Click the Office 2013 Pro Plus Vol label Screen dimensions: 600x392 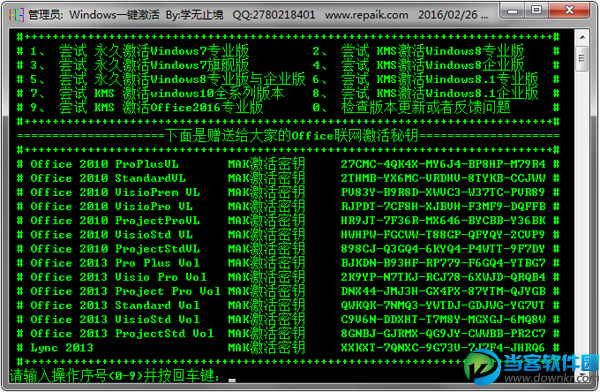(x=115, y=263)
